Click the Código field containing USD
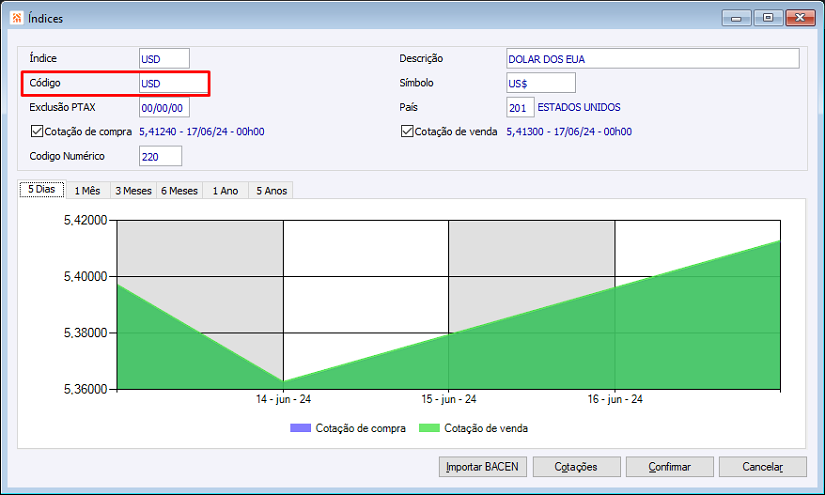 (x=174, y=83)
